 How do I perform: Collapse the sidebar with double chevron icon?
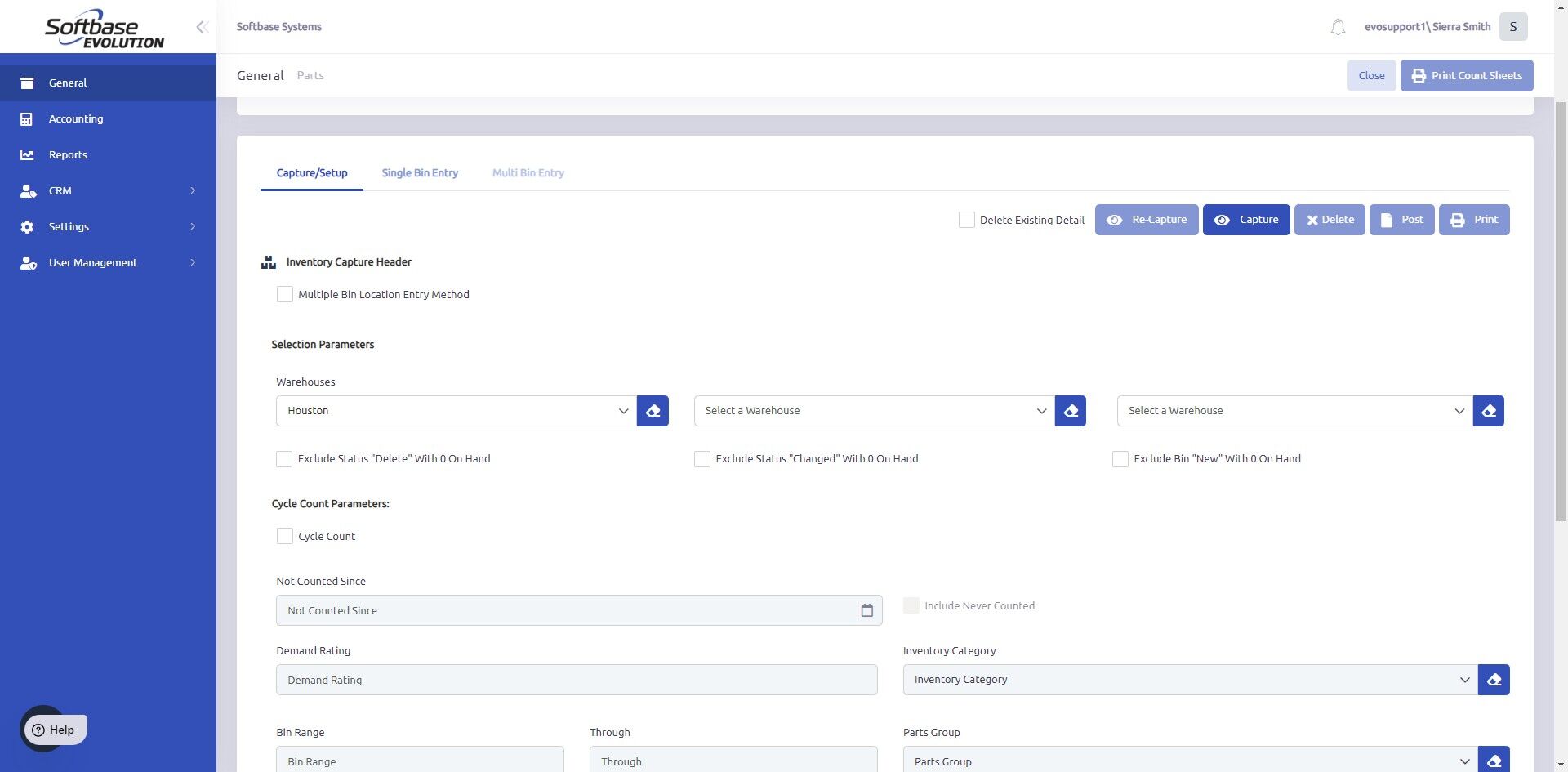pos(202,27)
